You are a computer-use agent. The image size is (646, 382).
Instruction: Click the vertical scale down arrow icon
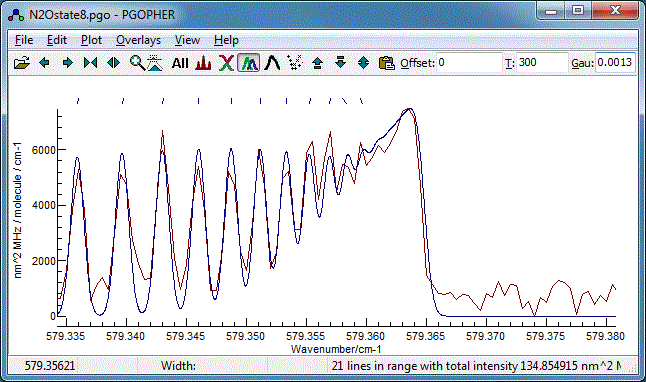pyautogui.click(x=341, y=63)
